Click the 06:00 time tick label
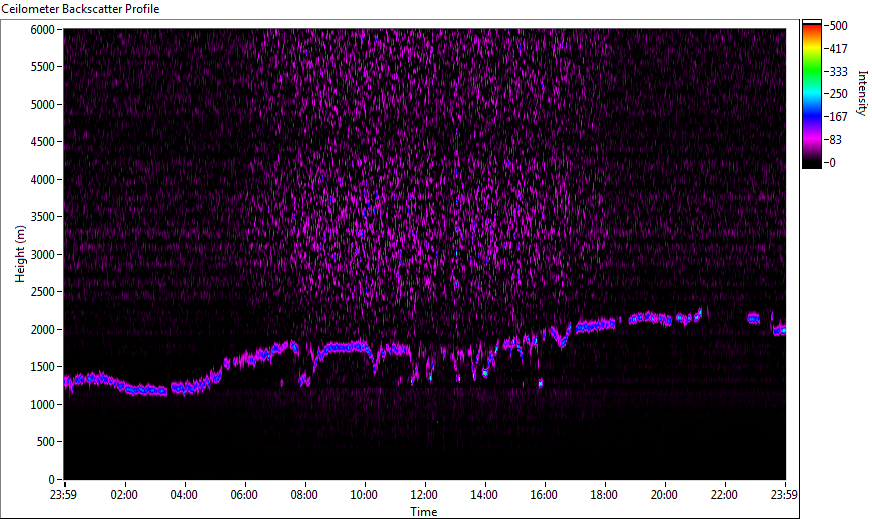Image resolution: width=872 pixels, height=519 pixels. coord(244,495)
